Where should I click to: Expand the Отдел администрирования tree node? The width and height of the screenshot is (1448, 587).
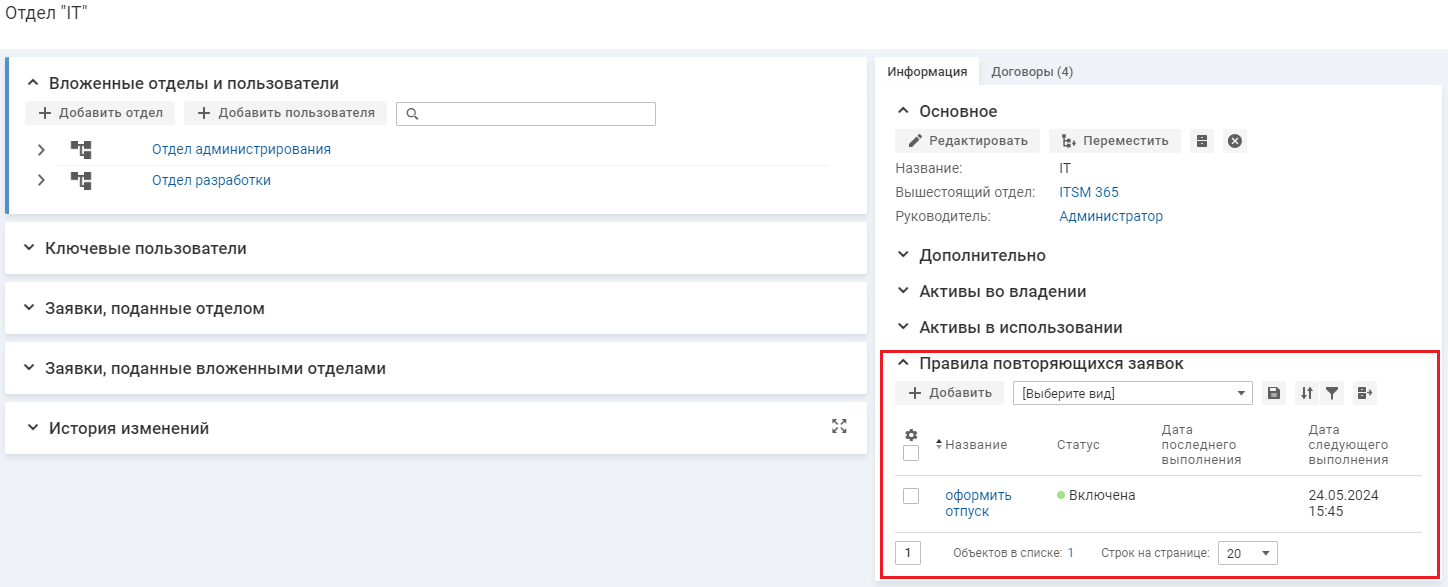[41, 150]
